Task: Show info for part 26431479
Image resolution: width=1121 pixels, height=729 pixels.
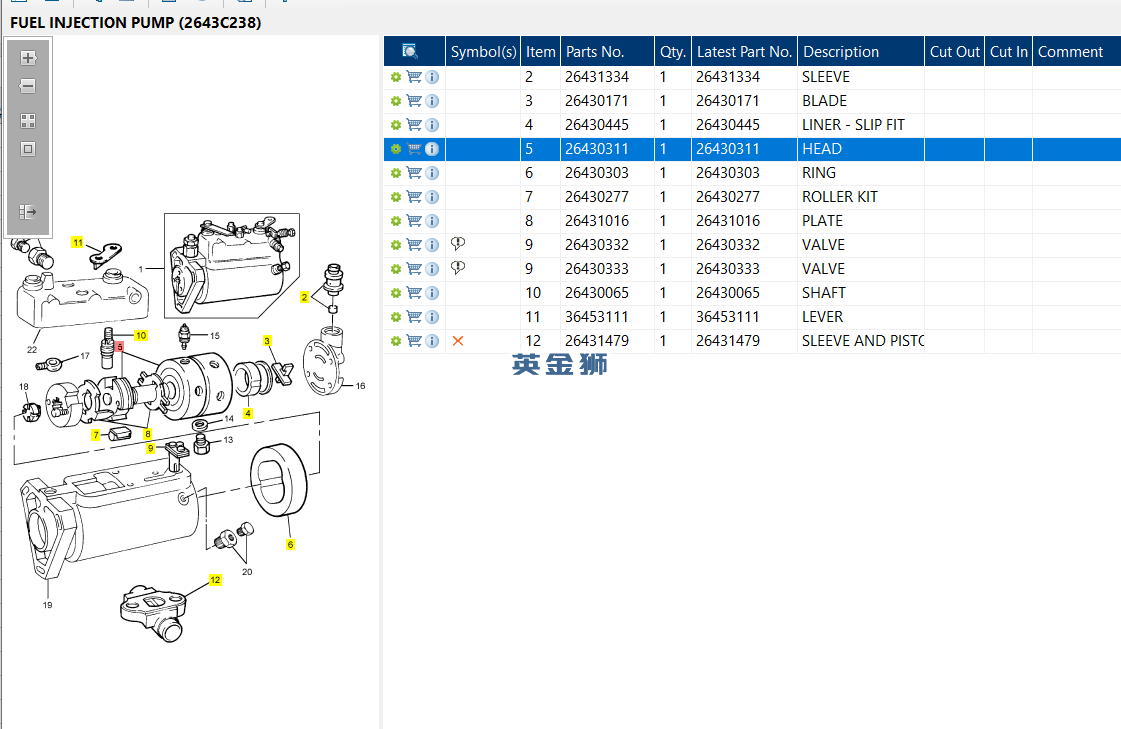Action: (432, 341)
